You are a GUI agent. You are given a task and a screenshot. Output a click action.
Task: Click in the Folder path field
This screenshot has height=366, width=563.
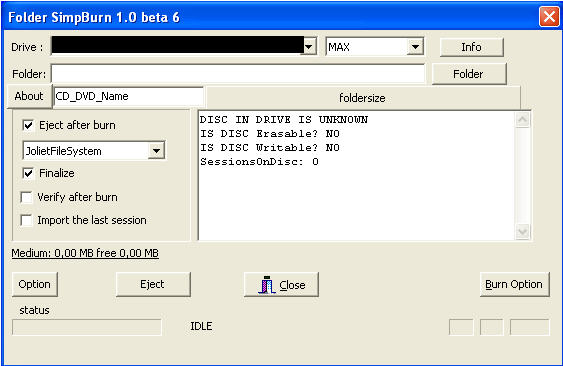pyautogui.click(x=238, y=74)
